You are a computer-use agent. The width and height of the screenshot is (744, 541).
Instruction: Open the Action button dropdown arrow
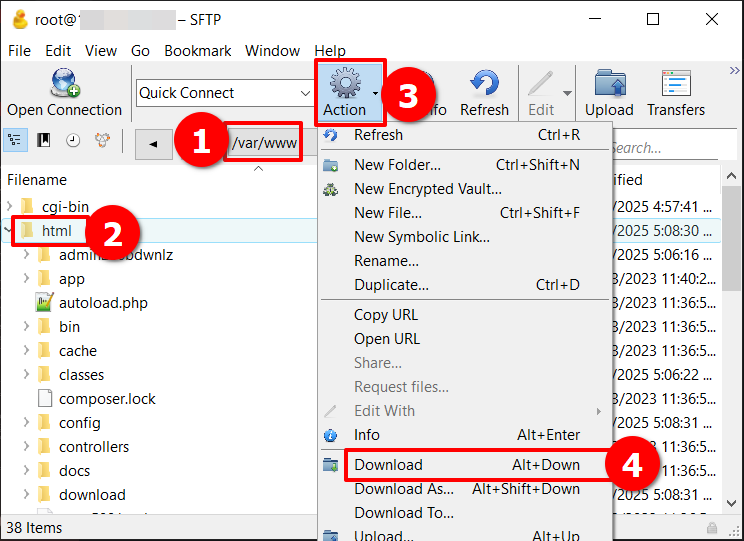(x=375, y=93)
